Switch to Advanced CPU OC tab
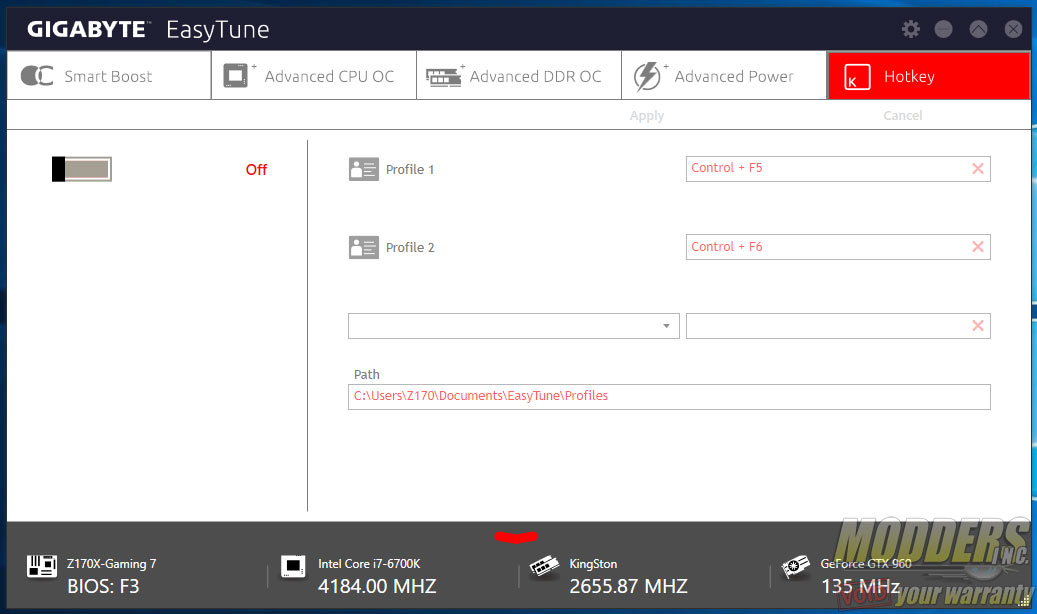Image resolution: width=1037 pixels, height=614 pixels. pos(314,76)
